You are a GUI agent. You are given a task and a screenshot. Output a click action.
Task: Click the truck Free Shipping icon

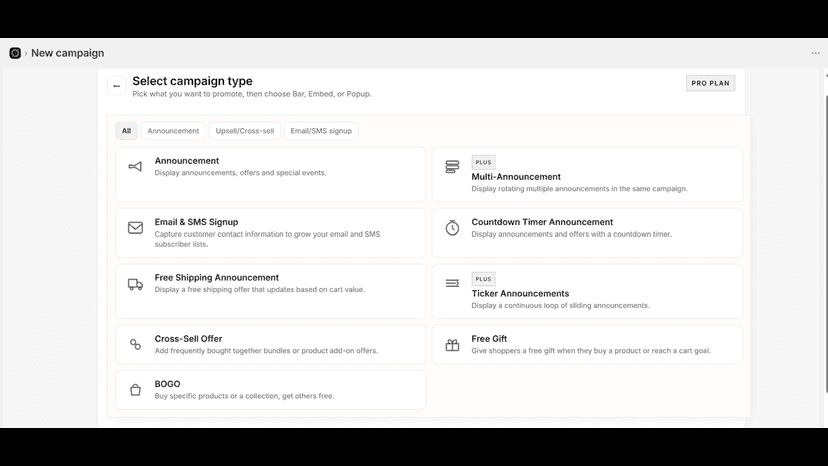coord(135,284)
